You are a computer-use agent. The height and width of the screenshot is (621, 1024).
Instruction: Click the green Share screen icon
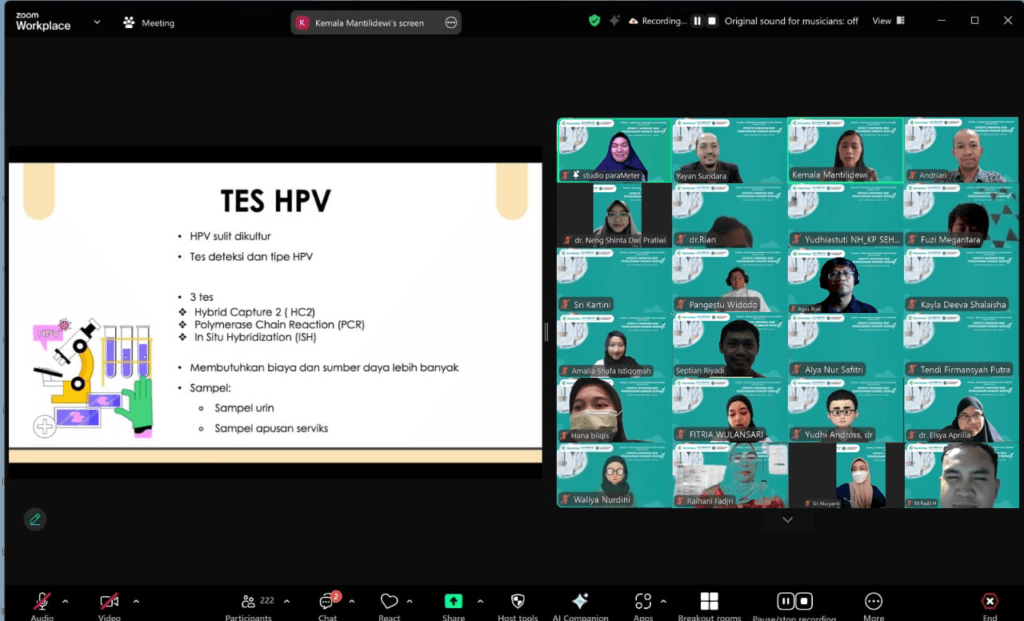pos(453,602)
